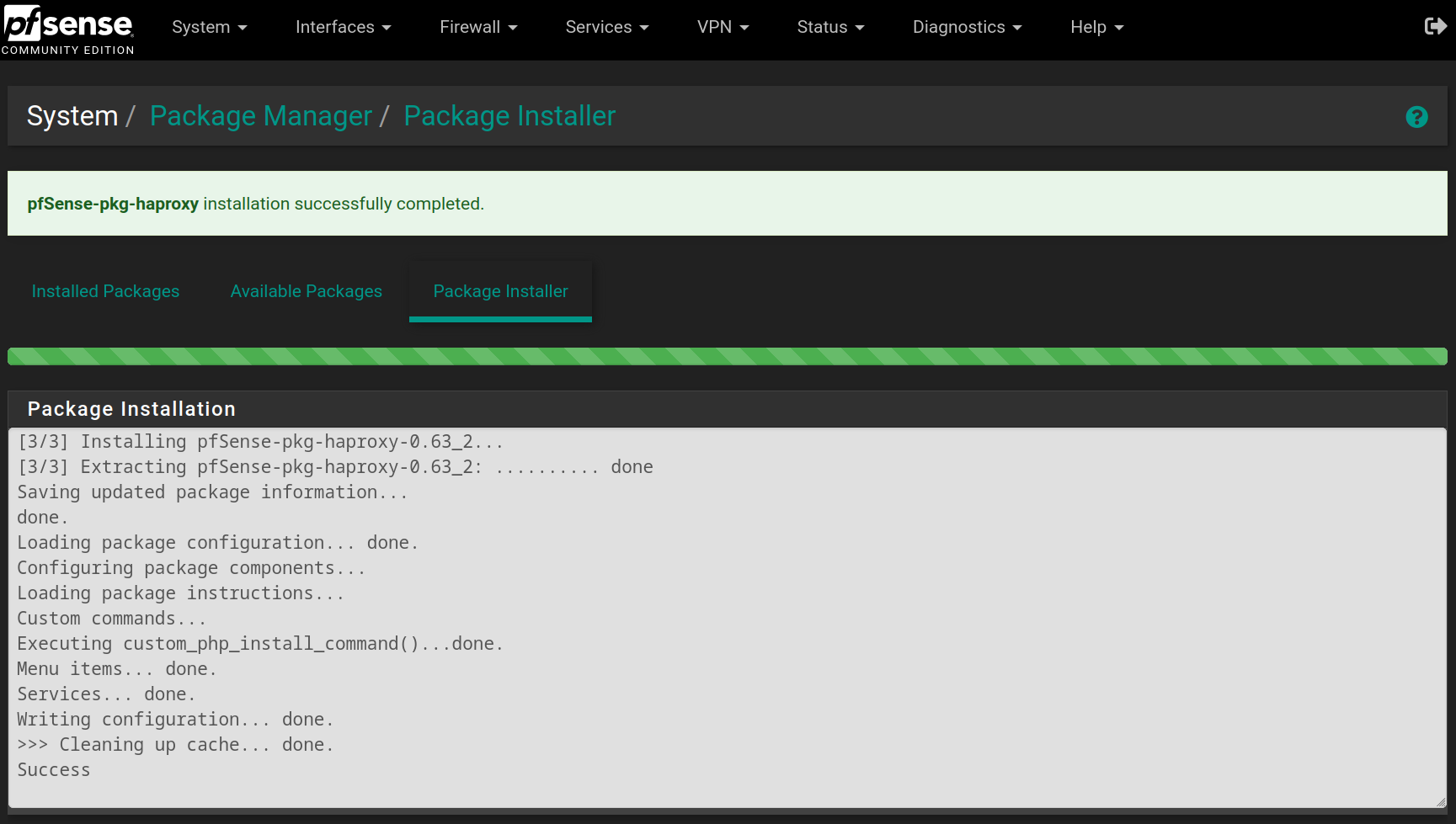Click the 'Menu items... done.' log line
Image resolution: width=1456 pixels, height=824 pixels.
(117, 669)
